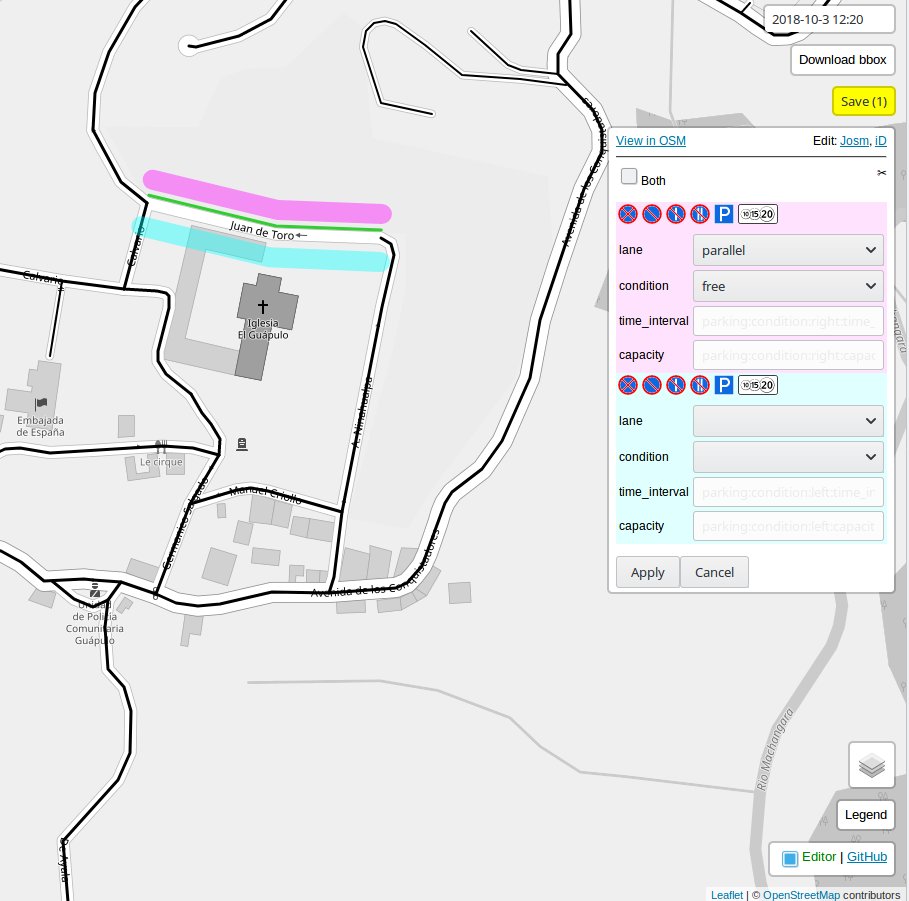Open the lane dropdown showing parallel
Screen dimensions: 909x901
[788, 250]
